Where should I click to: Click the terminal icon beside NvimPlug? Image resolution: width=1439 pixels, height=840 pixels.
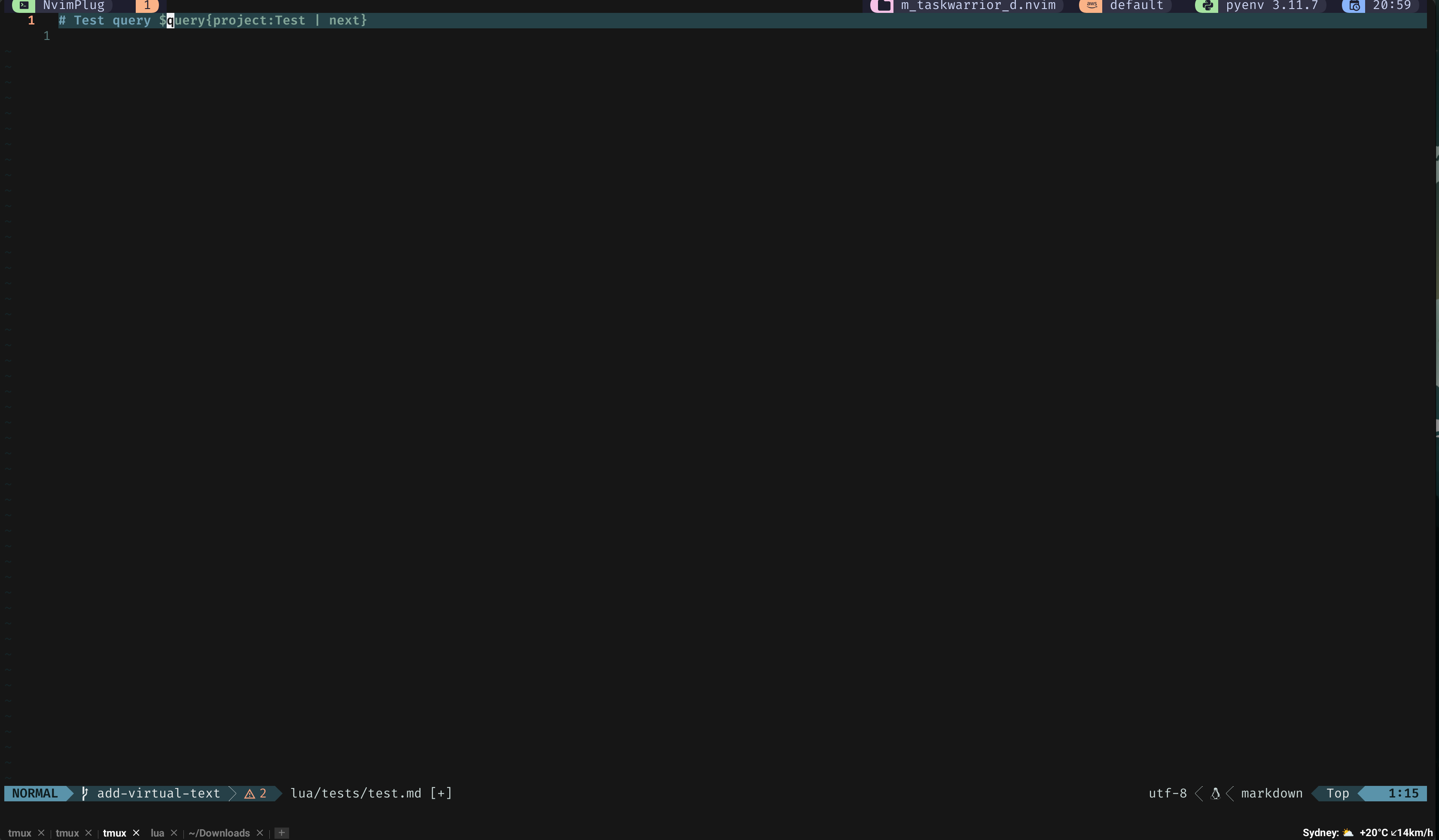(x=24, y=5)
